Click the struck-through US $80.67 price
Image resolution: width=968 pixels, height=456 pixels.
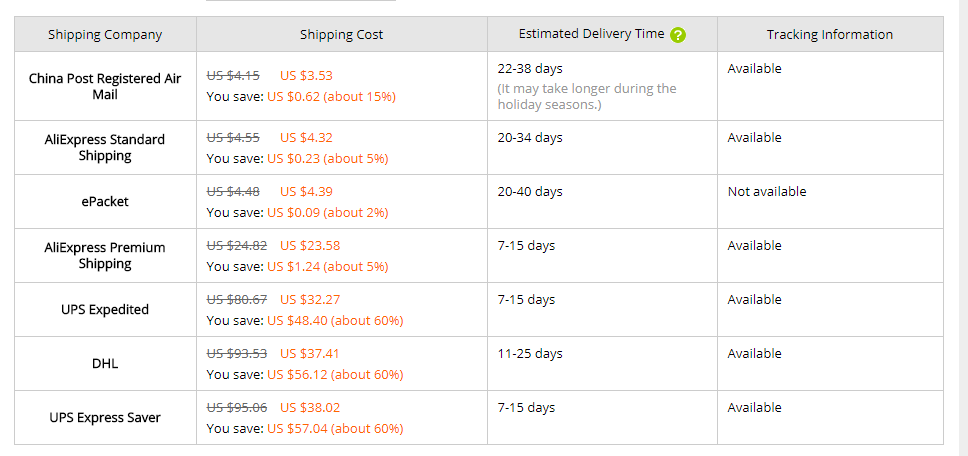coord(237,300)
